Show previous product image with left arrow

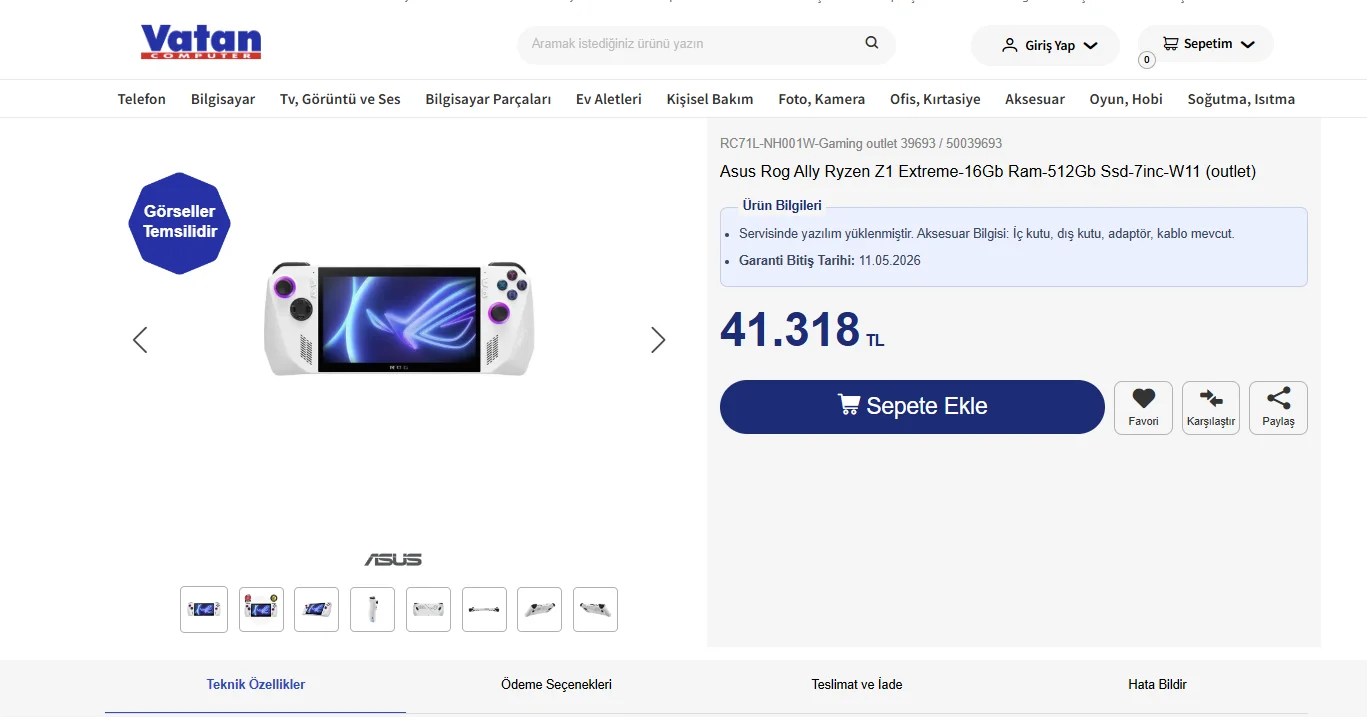click(140, 340)
